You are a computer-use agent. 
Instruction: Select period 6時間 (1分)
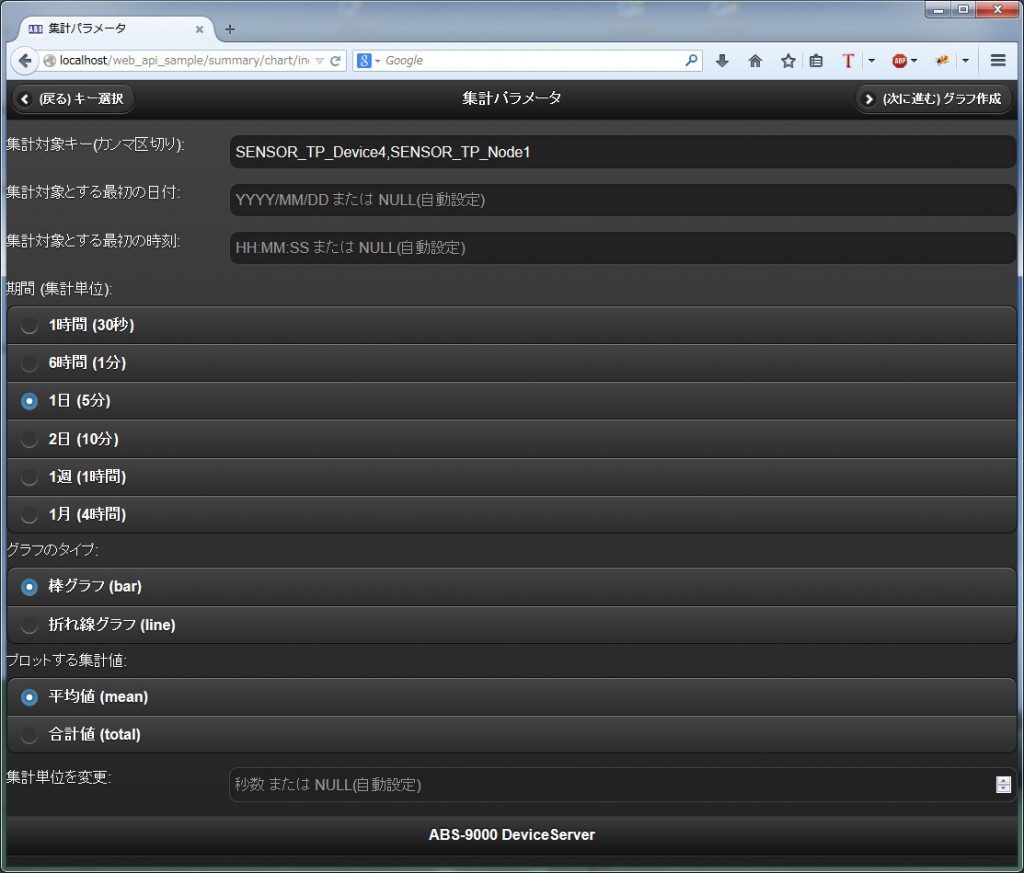pyautogui.click(x=511, y=363)
